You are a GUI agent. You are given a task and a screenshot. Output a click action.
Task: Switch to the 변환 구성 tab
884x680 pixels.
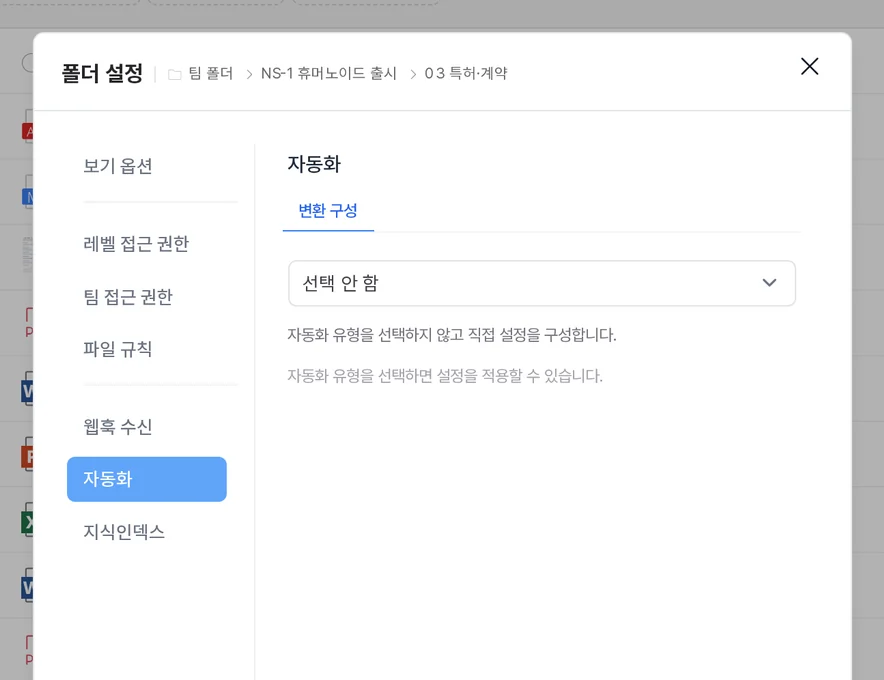coord(328,211)
